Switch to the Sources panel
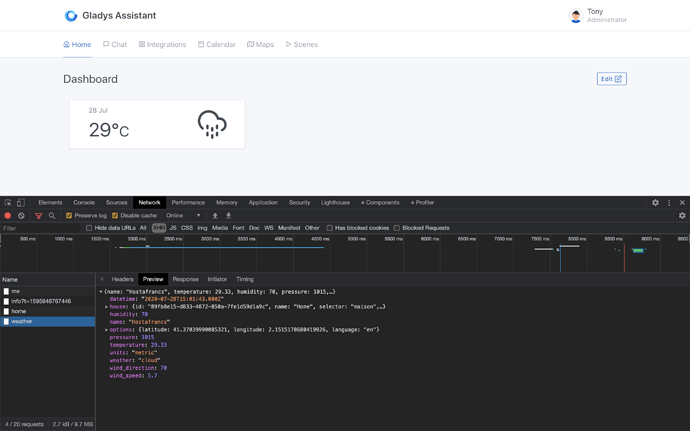The width and height of the screenshot is (690, 431). (x=117, y=203)
